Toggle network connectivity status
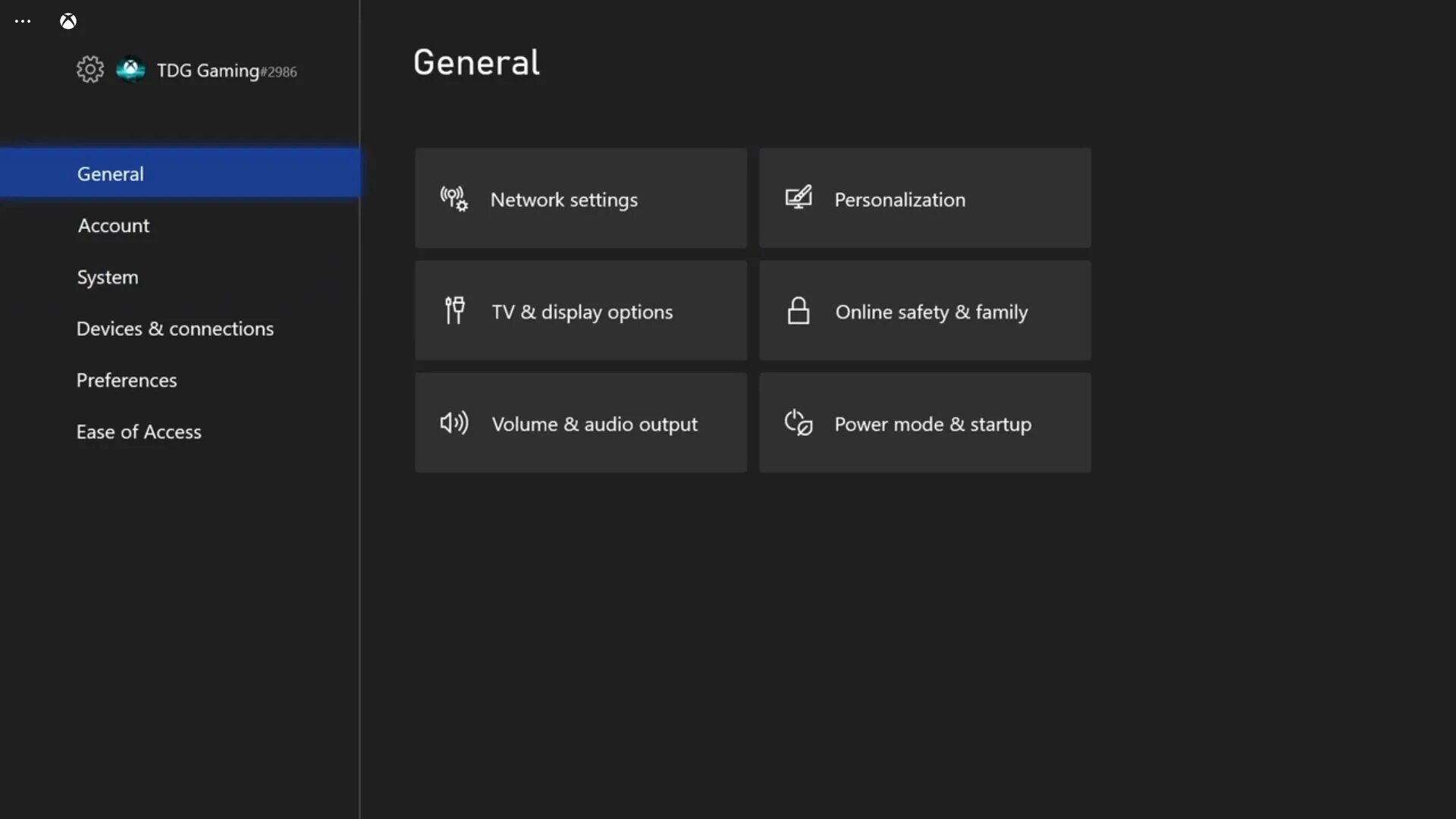 580,198
